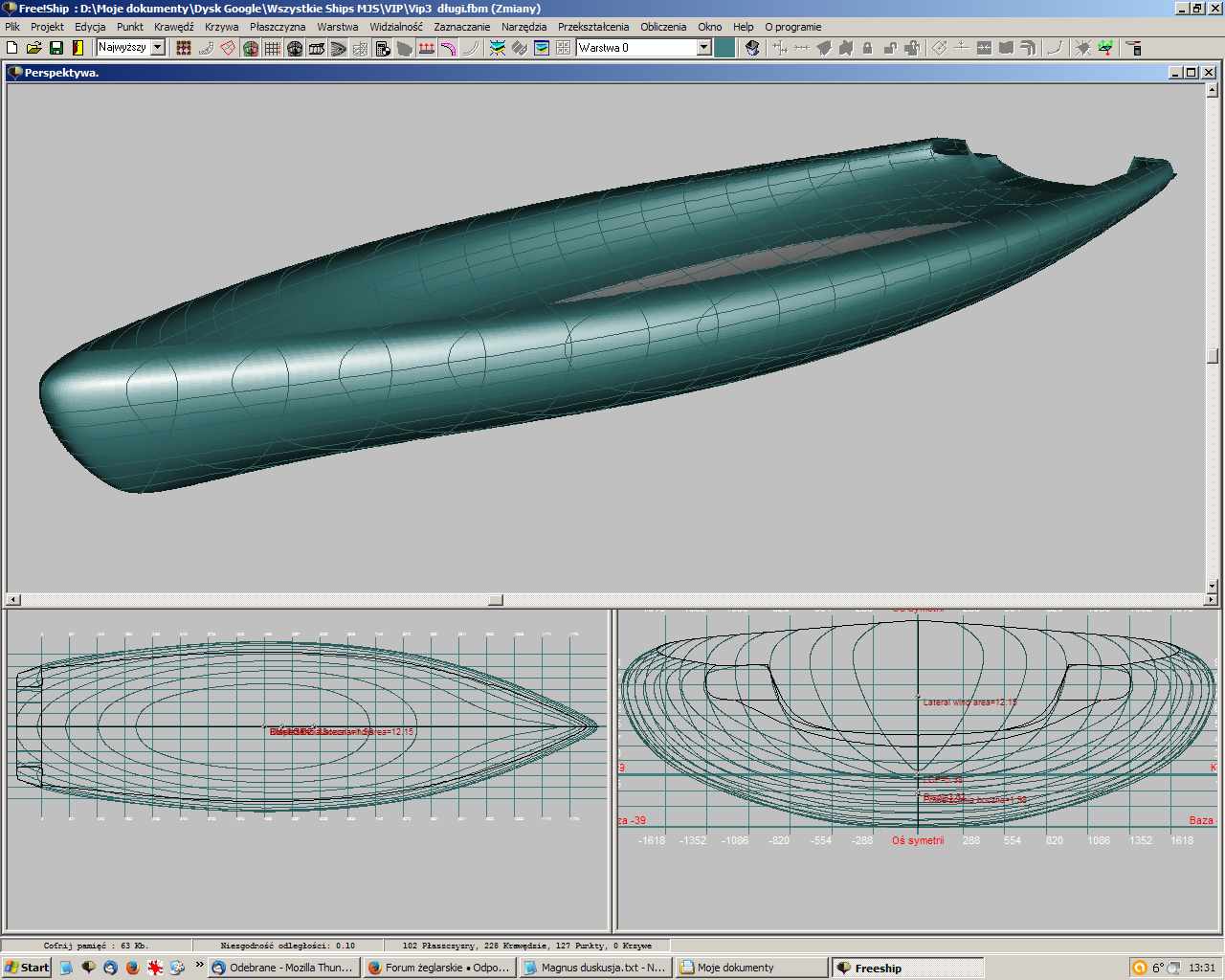Click the new control curve icon

pyautogui.click(x=1055, y=48)
